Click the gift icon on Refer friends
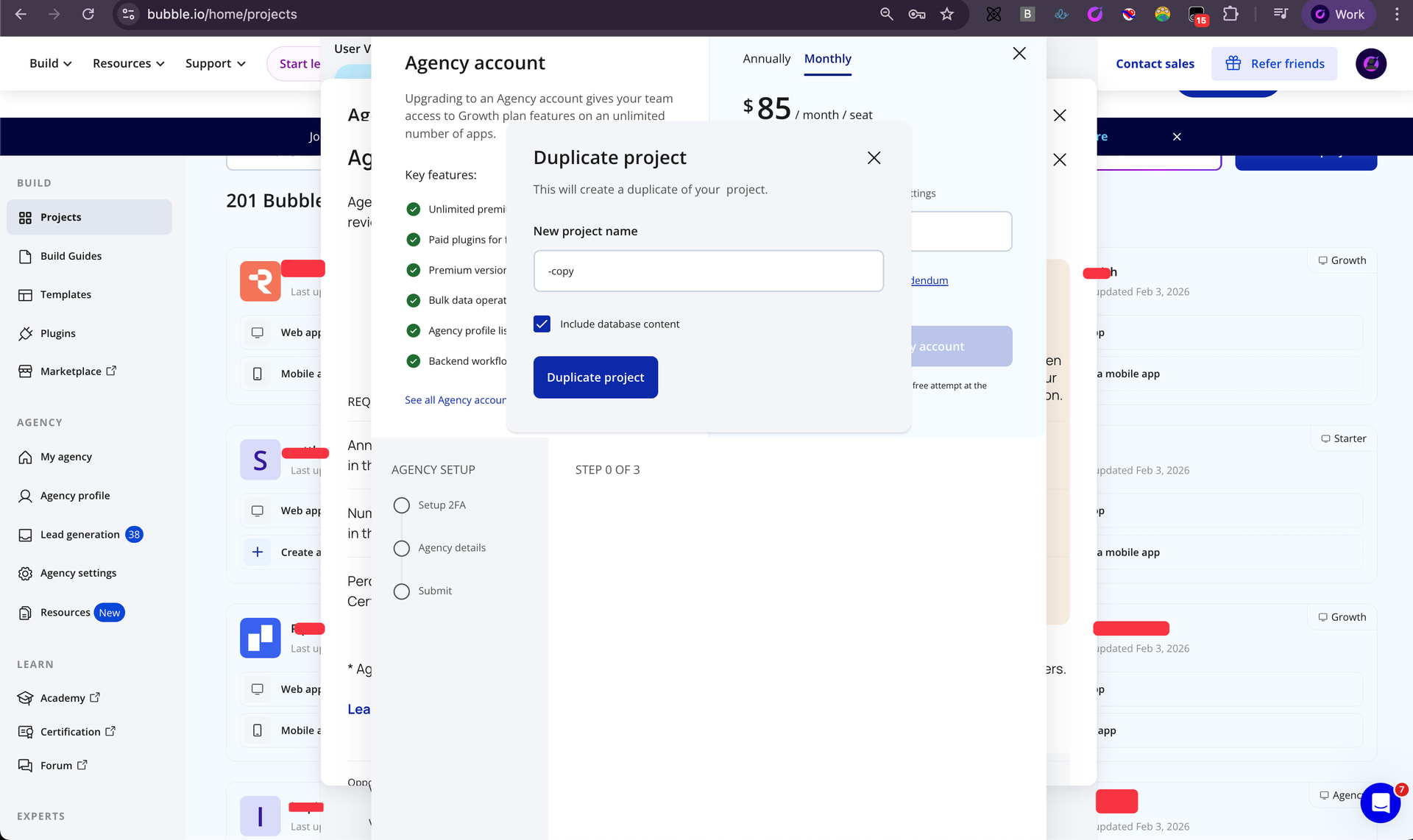Screen dimensions: 1413x840 coord(1233,64)
